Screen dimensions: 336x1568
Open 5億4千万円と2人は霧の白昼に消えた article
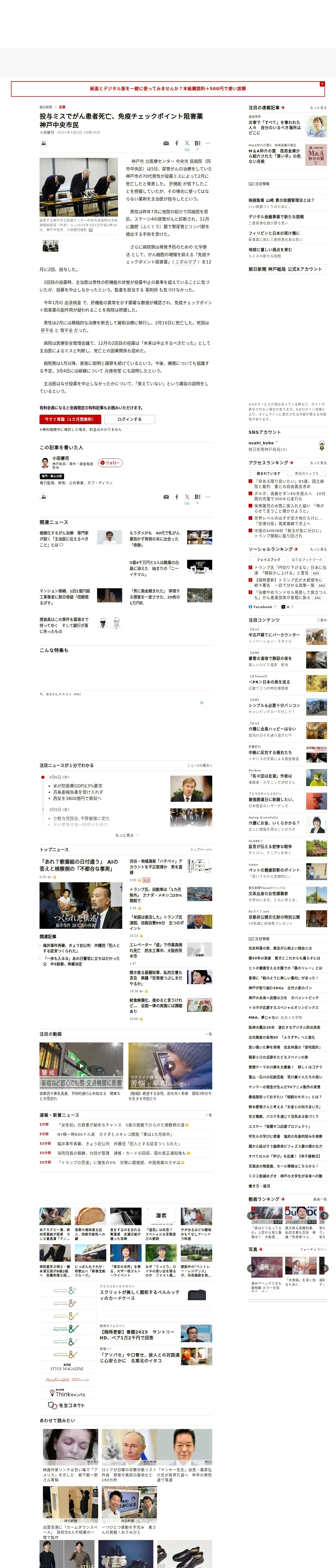pyautogui.click(x=154, y=568)
